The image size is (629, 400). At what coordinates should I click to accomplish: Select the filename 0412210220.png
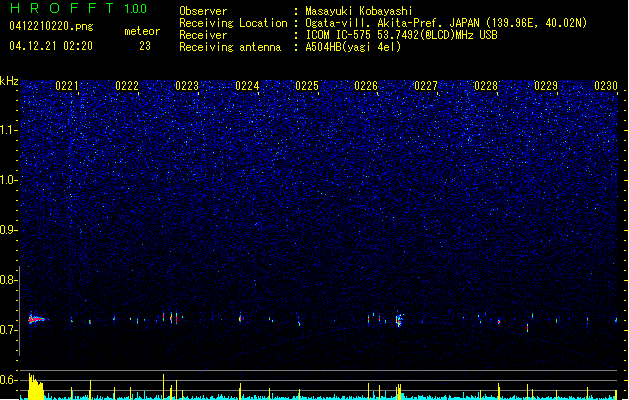pos(51,26)
